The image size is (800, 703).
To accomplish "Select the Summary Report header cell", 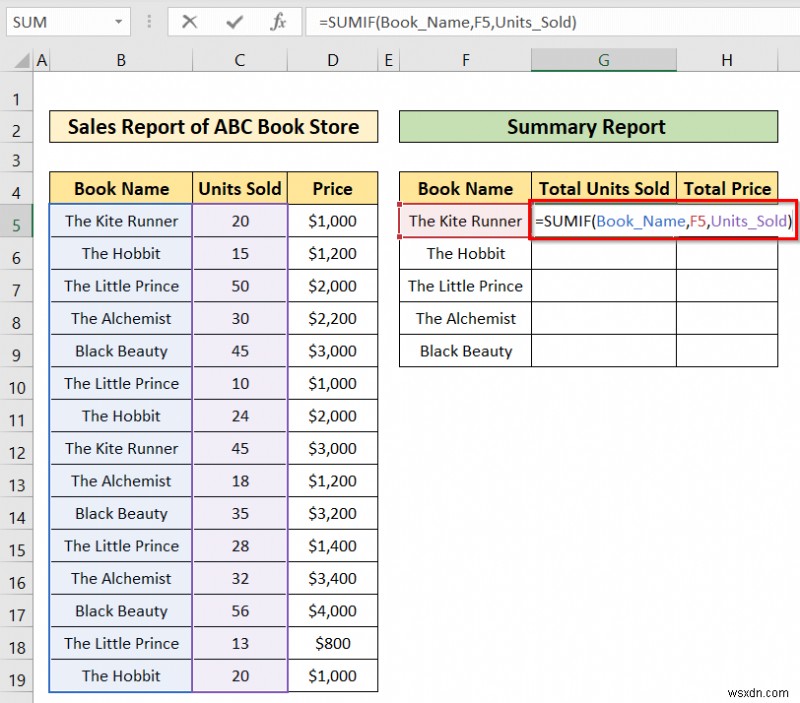I will pyautogui.click(x=586, y=127).
